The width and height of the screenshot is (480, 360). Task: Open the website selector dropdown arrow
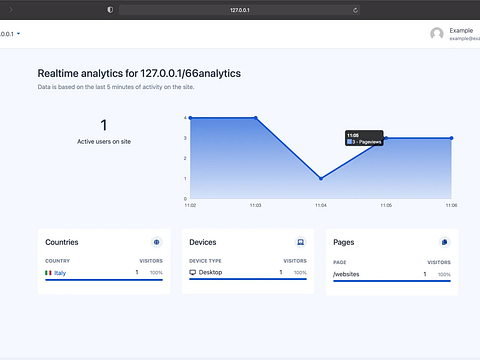tap(18, 34)
